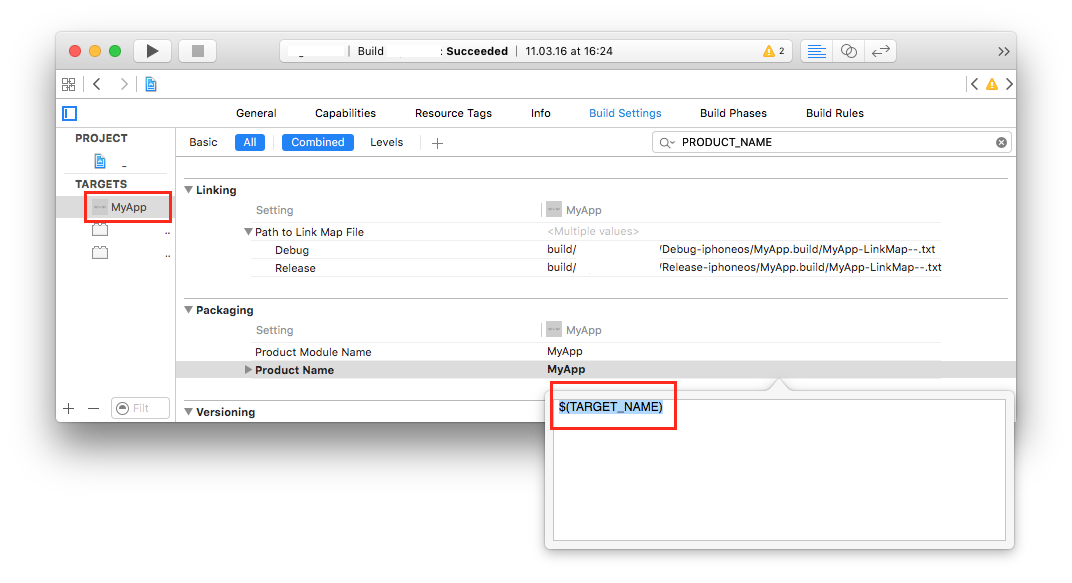The image size is (1072, 583).
Task: Open the Build Phases tab
Action: (x=733, y=114)
